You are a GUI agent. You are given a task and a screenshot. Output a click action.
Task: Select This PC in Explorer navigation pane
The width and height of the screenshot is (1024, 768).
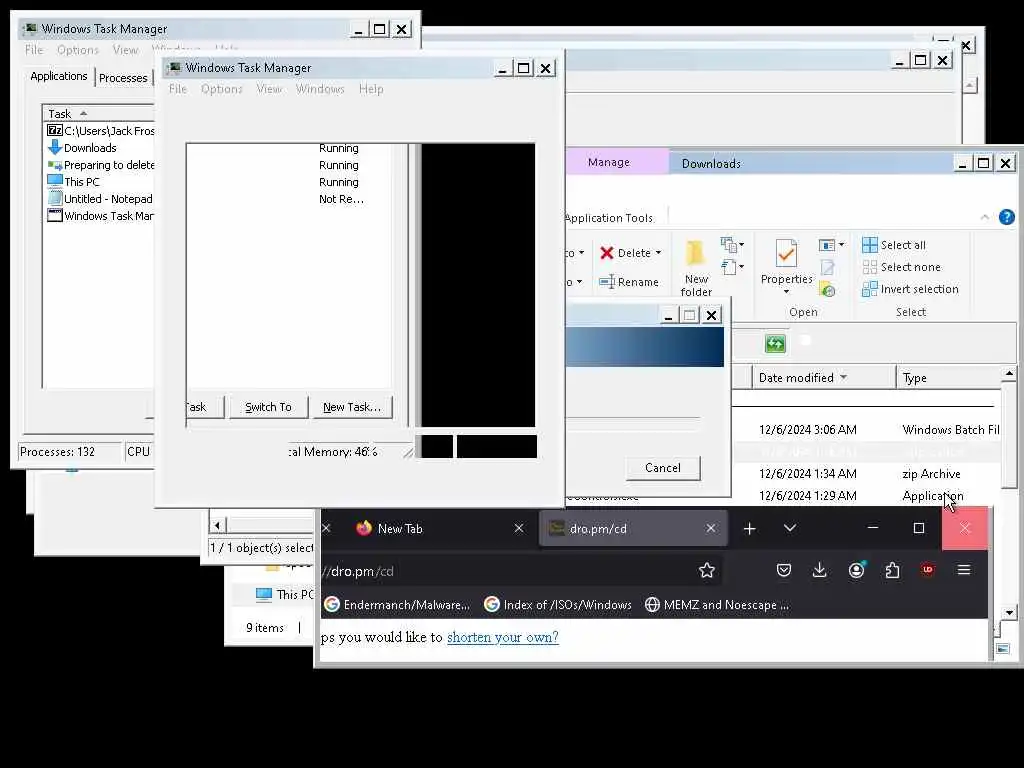click(284, 594)
